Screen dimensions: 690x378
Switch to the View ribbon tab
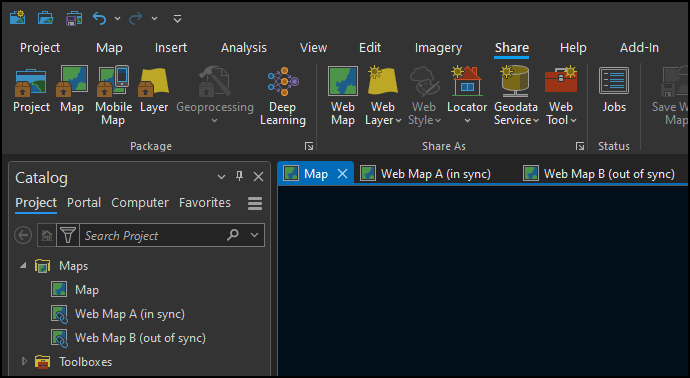(313, 48)
